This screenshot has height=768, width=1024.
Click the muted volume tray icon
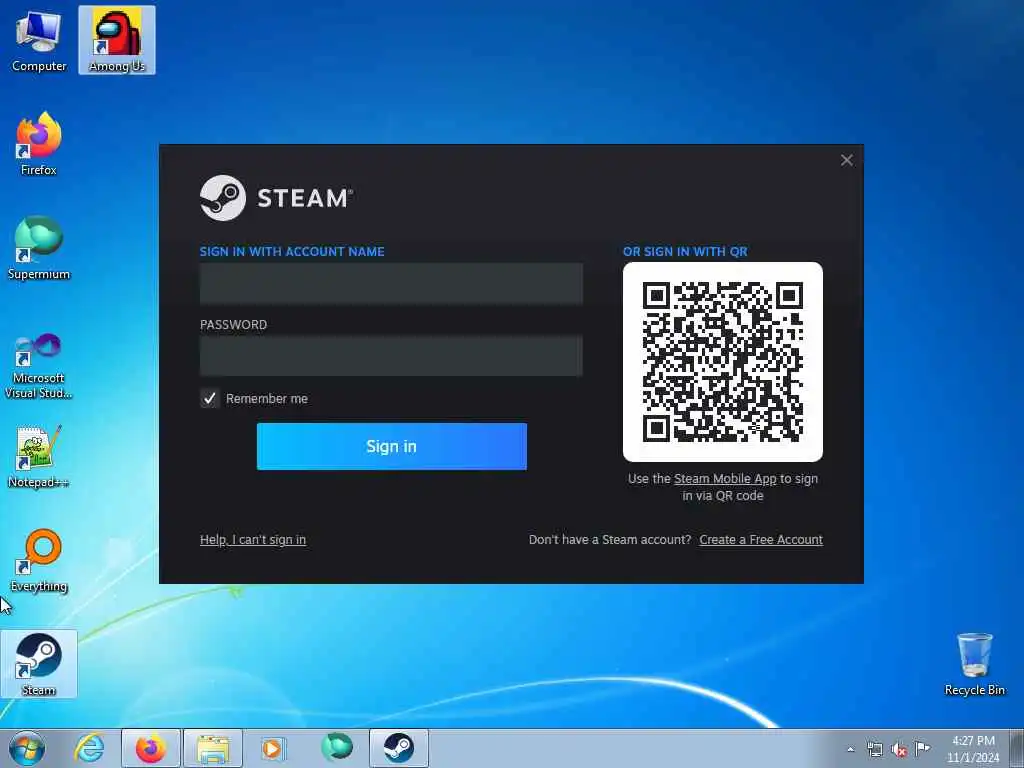coord(899,749)
